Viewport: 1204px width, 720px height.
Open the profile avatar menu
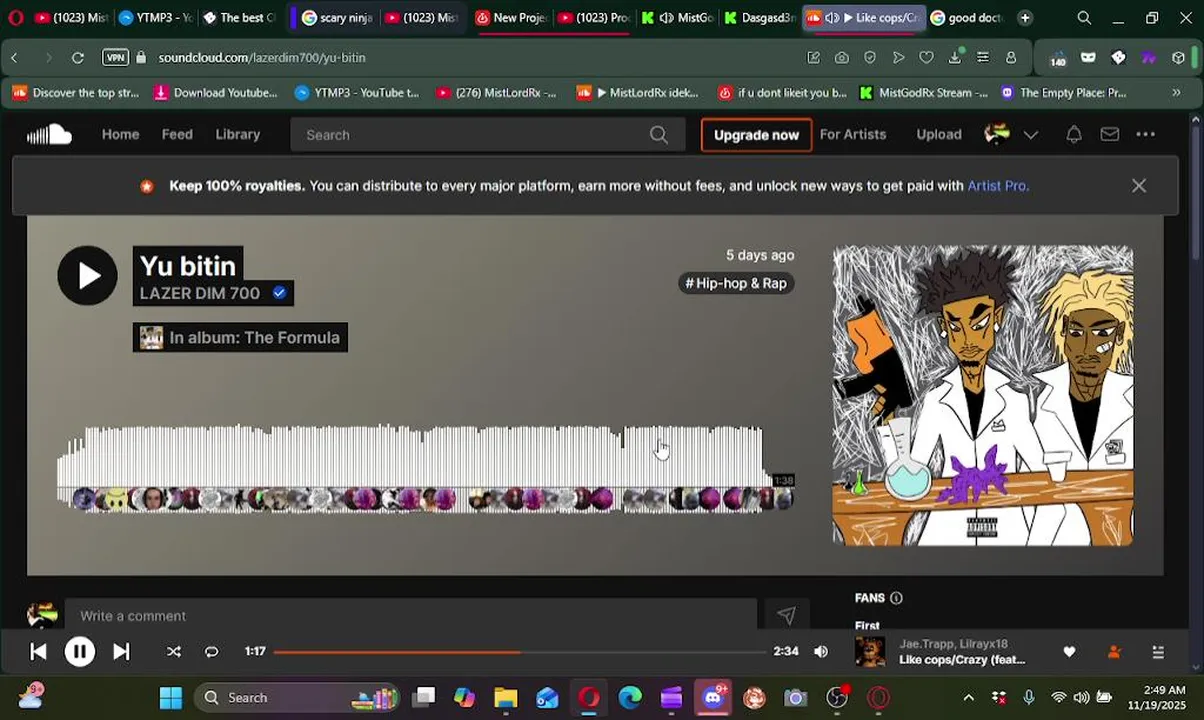(997, 134)
